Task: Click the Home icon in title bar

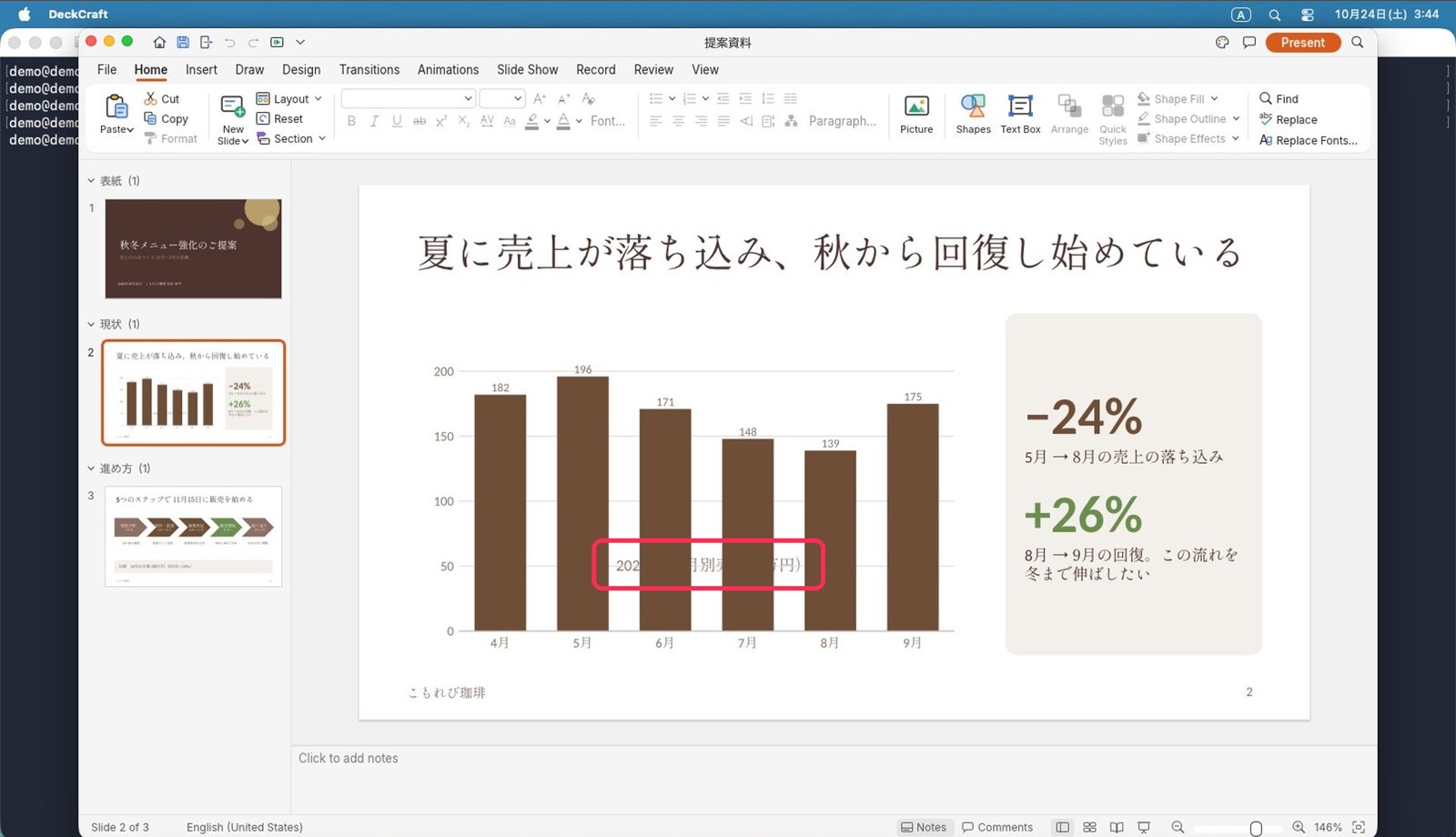Action: (x=159, y=42)
